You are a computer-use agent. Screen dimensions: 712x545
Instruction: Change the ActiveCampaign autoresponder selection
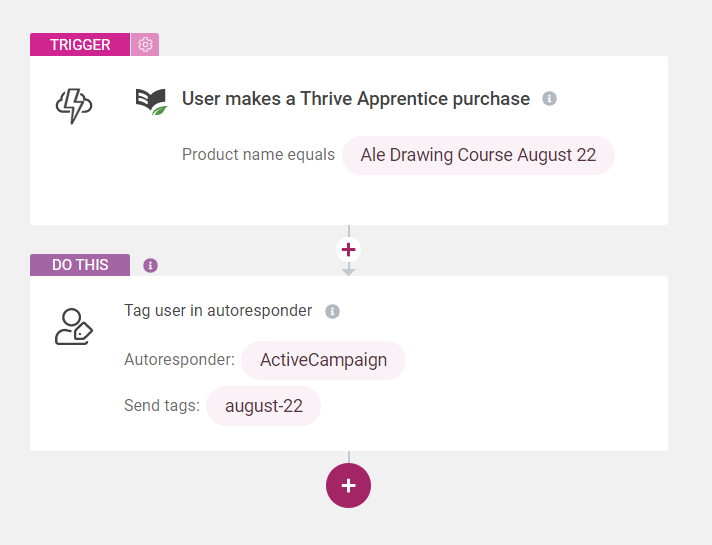tap(323, 360)
